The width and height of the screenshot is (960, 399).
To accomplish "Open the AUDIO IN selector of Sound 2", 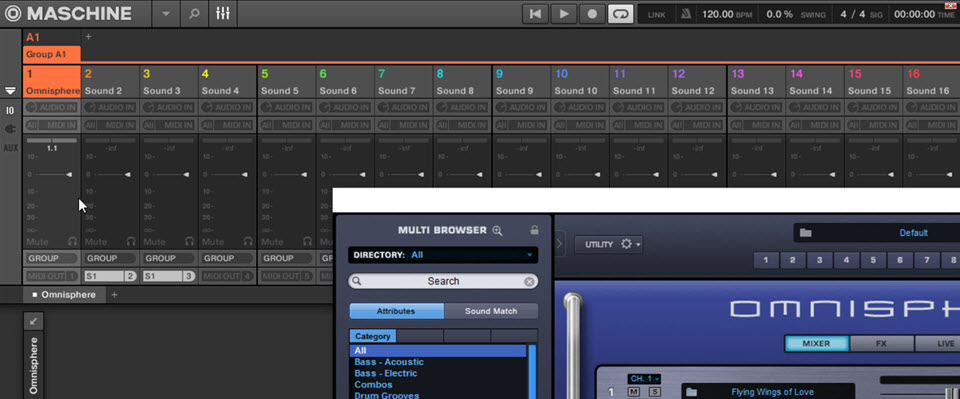I will pyautogui.click(x=111, y=107).
